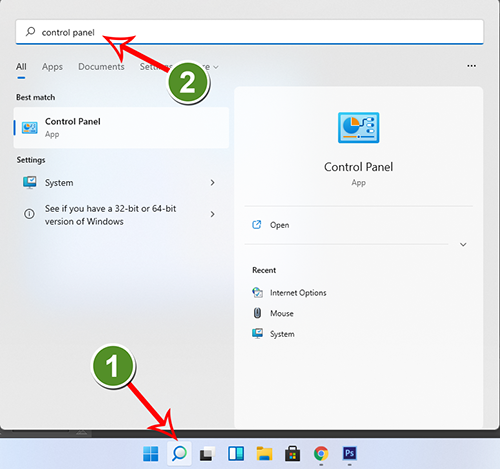Viewport: 500px width, 469px height.
Task: Open the System settings result
Action: point(121,182)
